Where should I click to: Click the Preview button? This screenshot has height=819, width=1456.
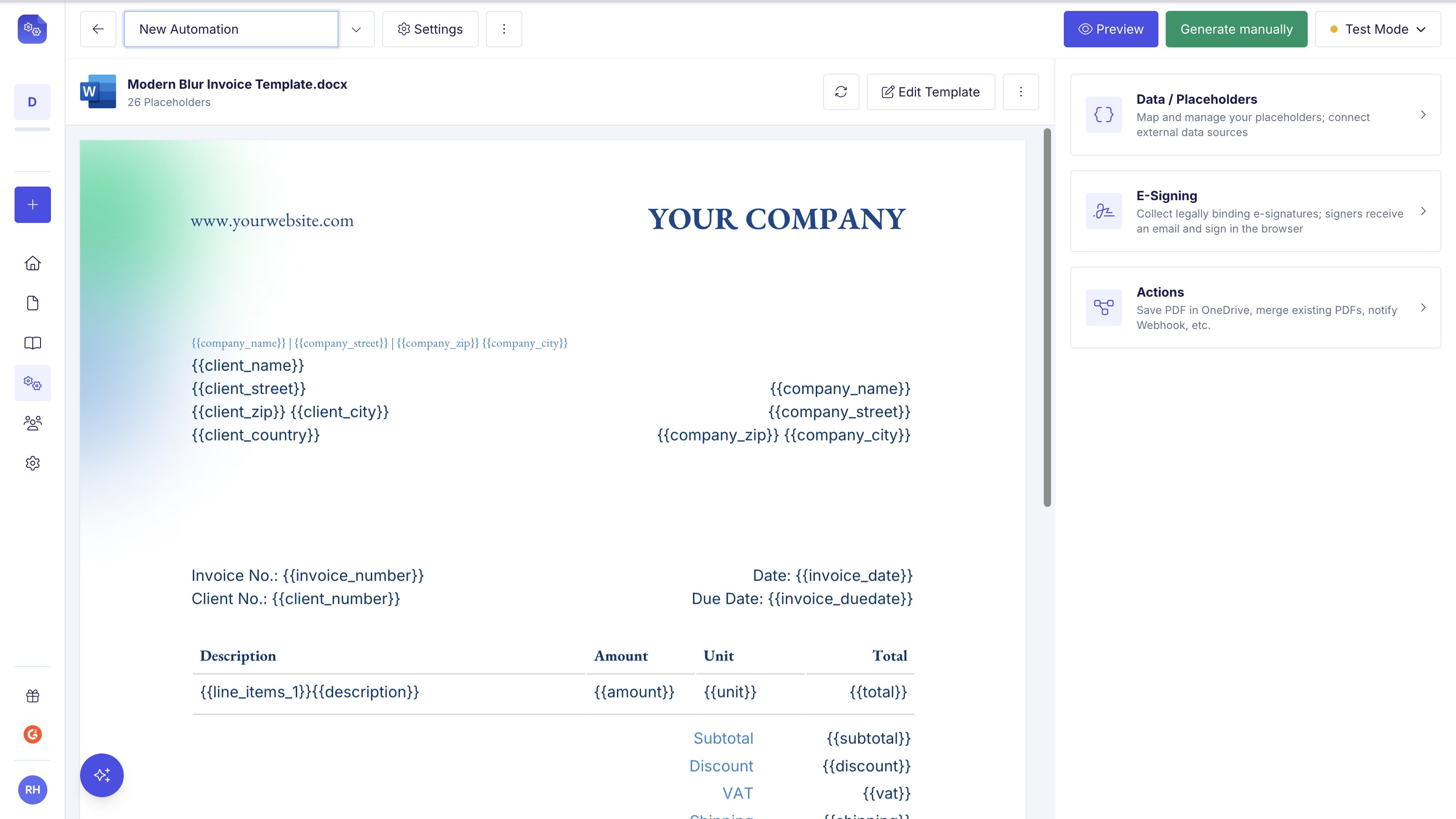(1111, 29)
